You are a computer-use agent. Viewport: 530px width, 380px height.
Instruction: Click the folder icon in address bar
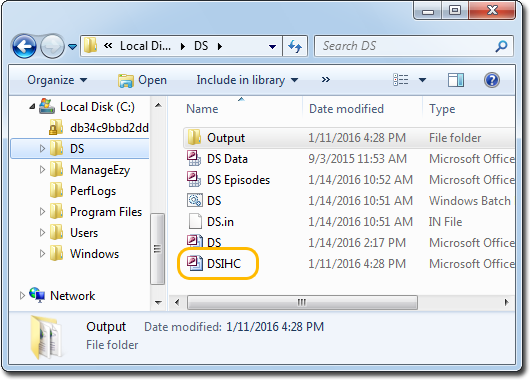(91, 46)
